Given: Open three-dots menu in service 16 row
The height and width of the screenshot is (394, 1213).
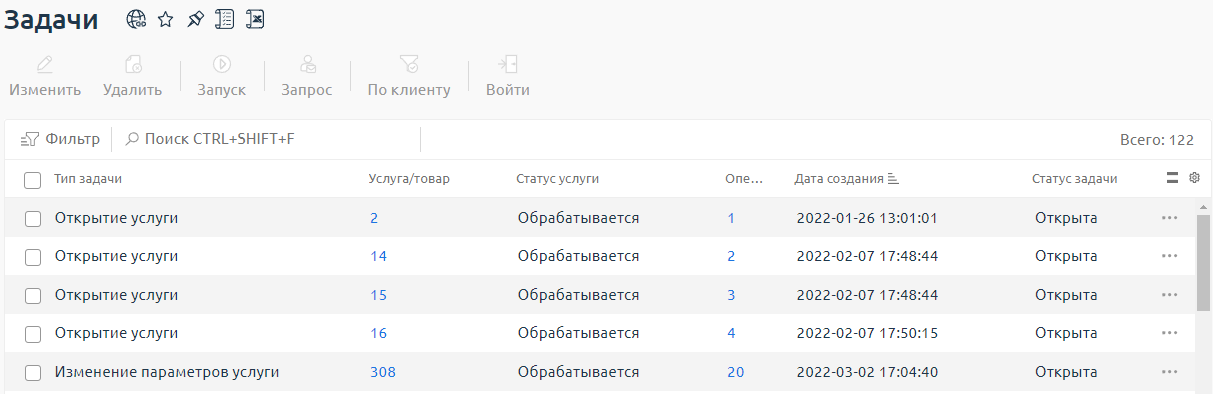Looking at the screenshot, I should coord(1170,333).
